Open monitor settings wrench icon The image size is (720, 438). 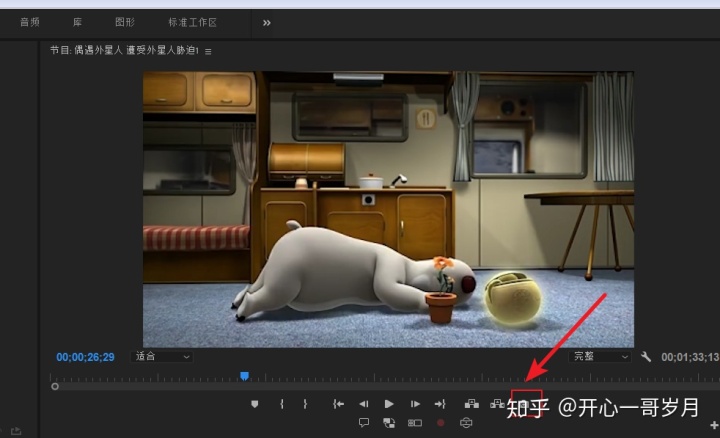click(x=646, y=357)
